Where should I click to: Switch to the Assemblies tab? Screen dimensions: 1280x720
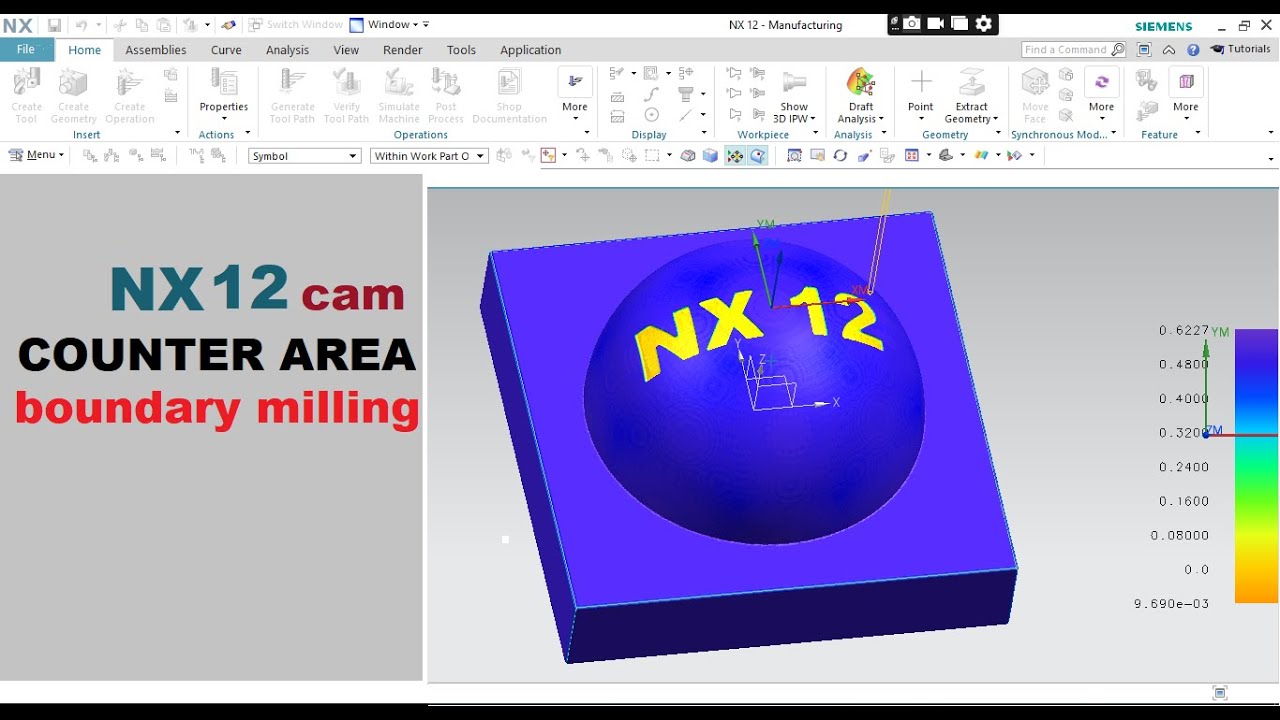click(x=156, y=50)
